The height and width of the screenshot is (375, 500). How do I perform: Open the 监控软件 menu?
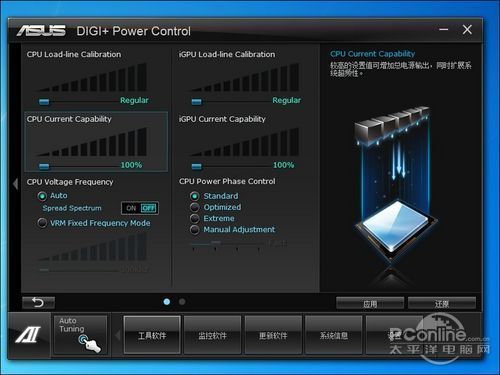212,335
